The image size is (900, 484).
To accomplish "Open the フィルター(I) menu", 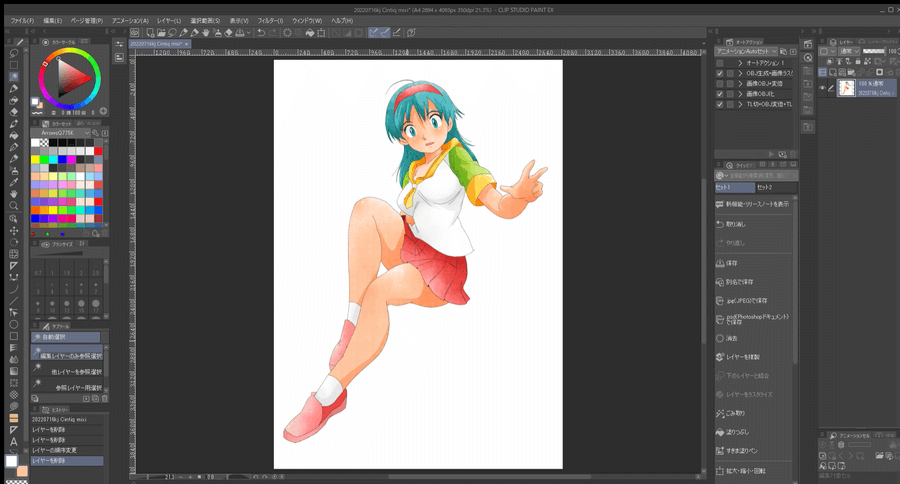I will [x=270, y=20].
